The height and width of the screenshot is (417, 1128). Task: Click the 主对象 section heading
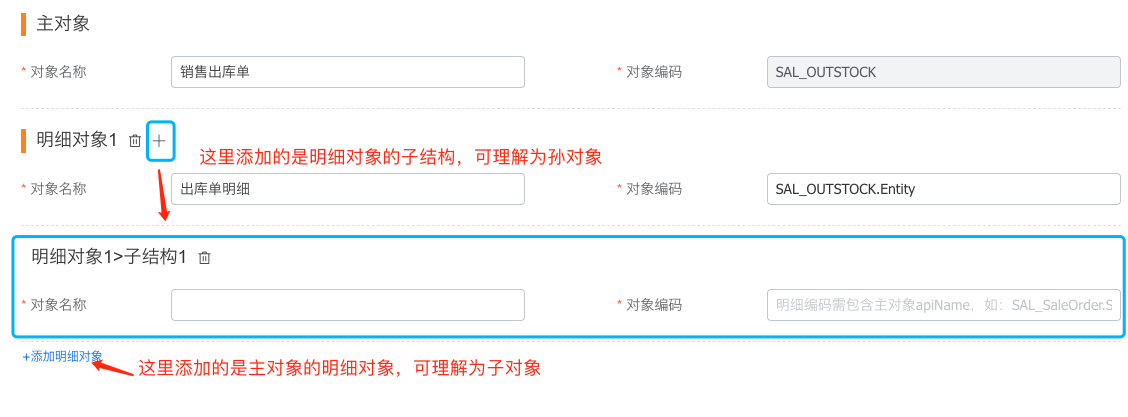tap(63, 24)
